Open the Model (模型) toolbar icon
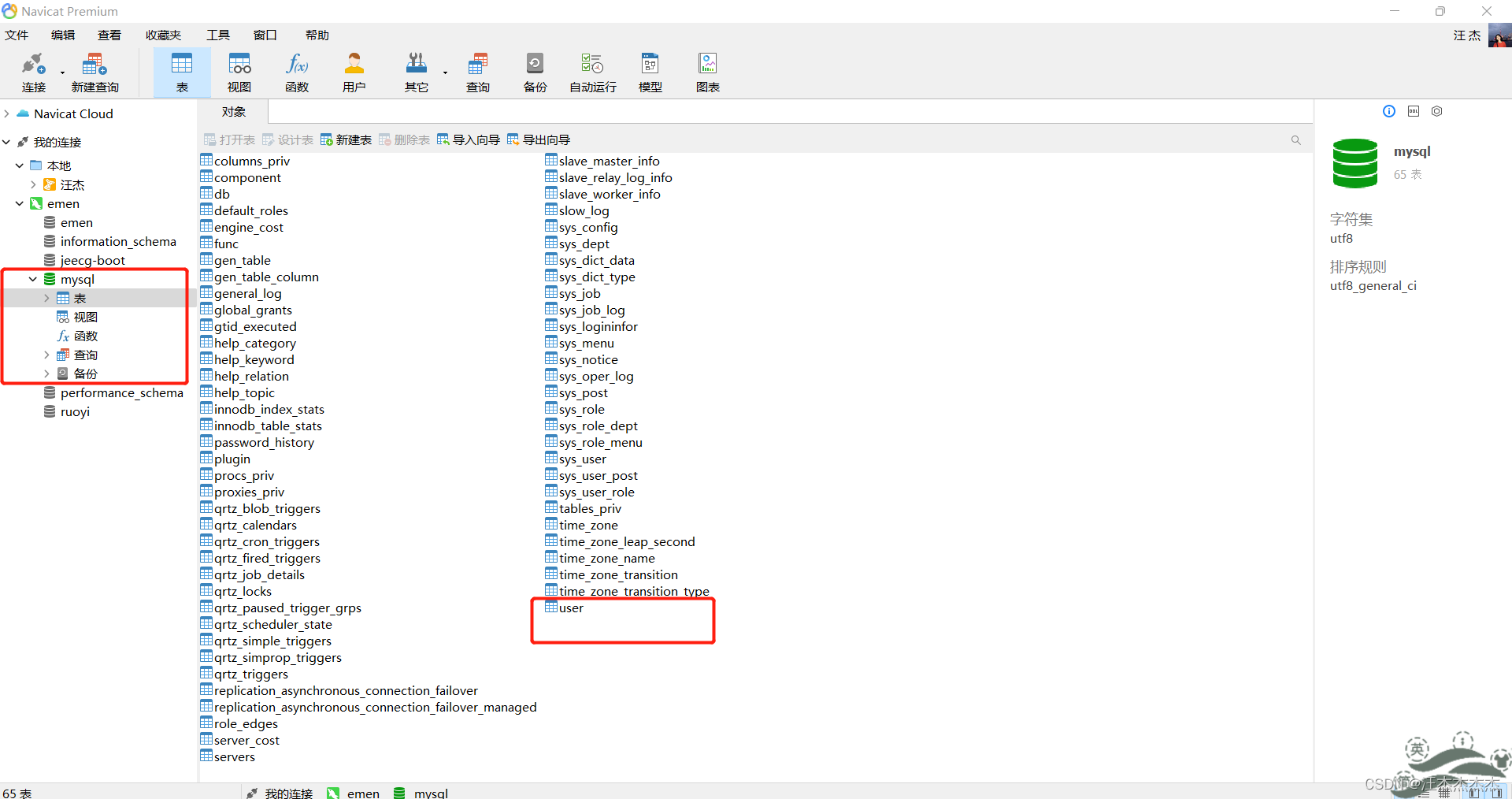The width and height of the screenshot is (1512, 799). tap(650, 64)
